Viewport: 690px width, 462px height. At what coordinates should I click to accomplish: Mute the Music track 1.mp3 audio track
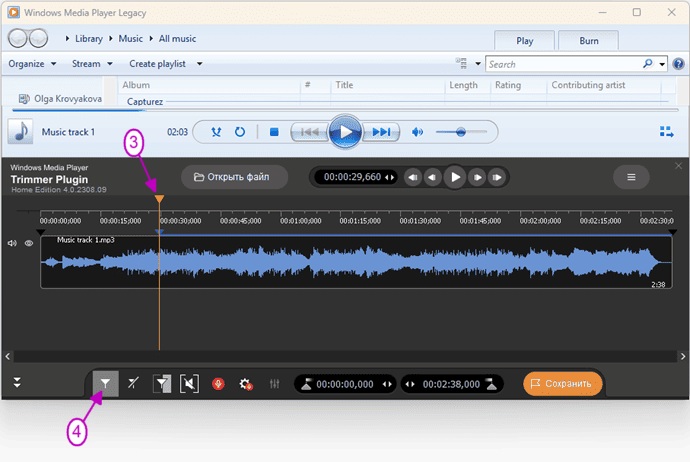point(12,243)
